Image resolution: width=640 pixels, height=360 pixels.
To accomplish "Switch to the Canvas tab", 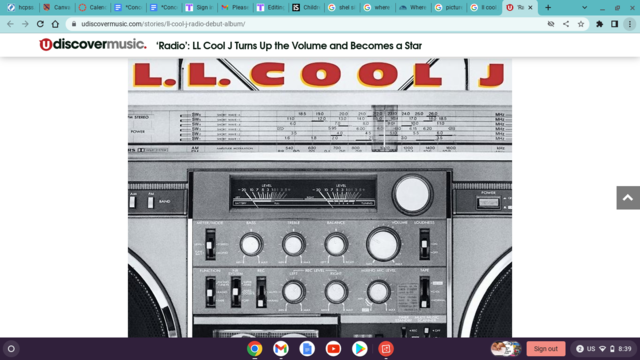I will (x=57, y=7).
